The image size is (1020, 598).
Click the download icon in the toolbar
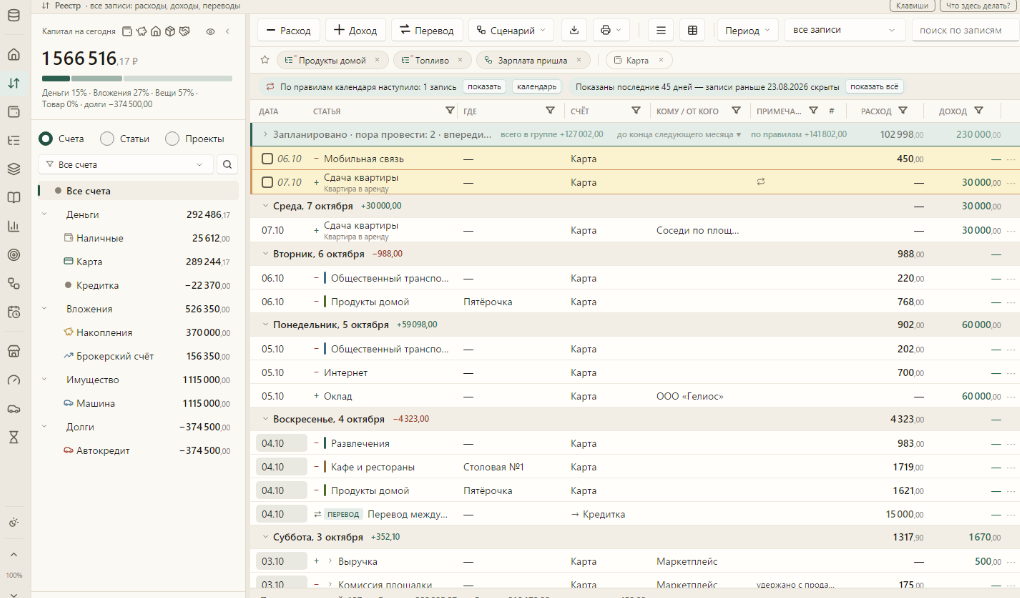[574, 30]
